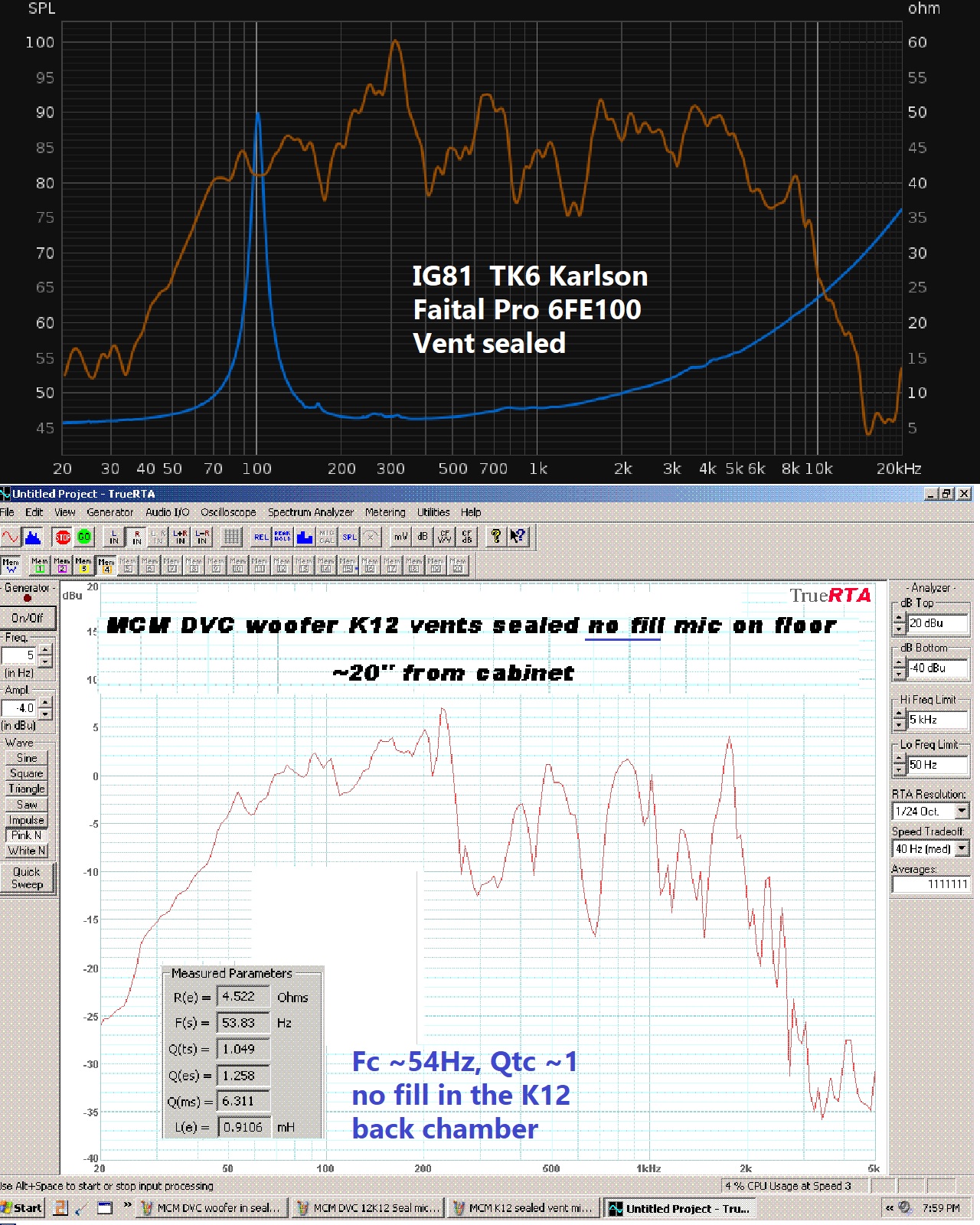Click the CF V/V crest factor icon
This screenshot has width=980, height=1225.
(x=445, y=537)
